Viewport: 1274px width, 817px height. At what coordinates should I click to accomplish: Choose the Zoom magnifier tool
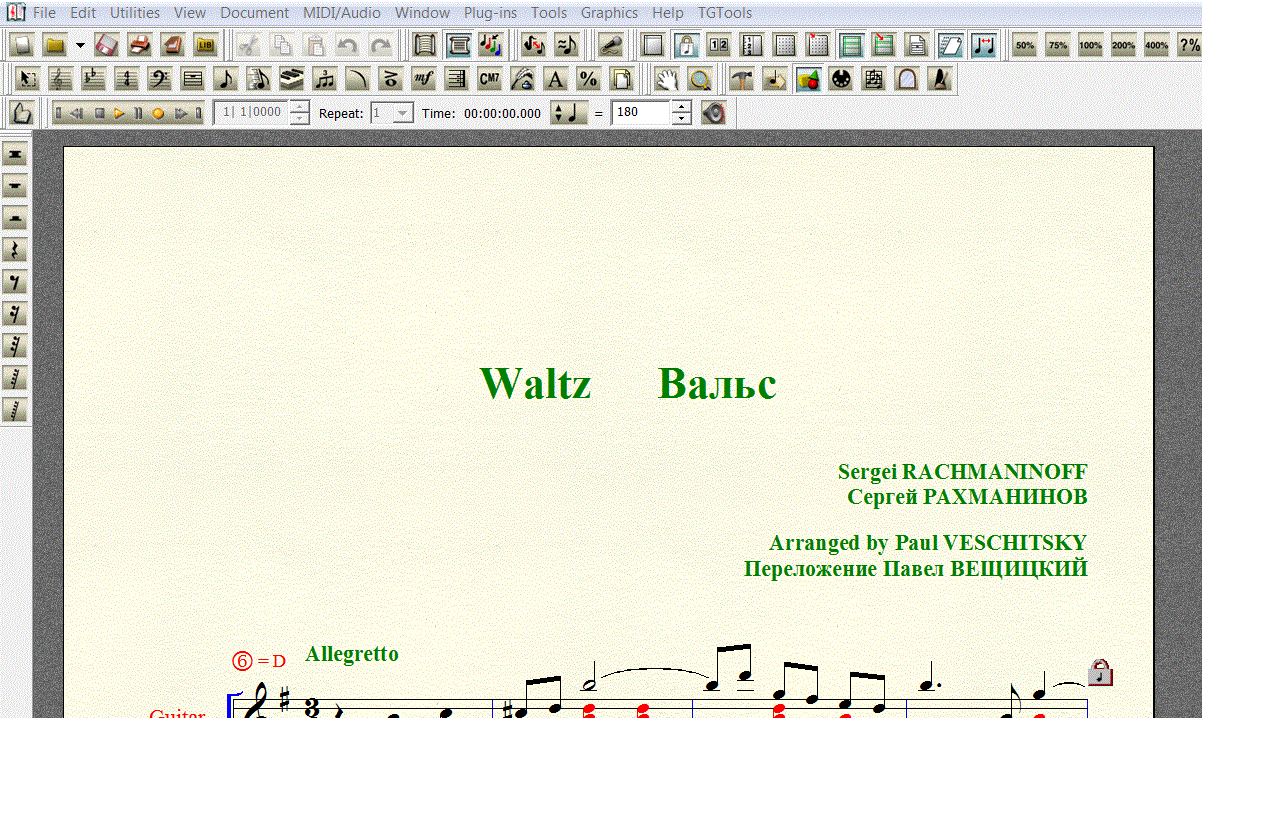(700, 79)
